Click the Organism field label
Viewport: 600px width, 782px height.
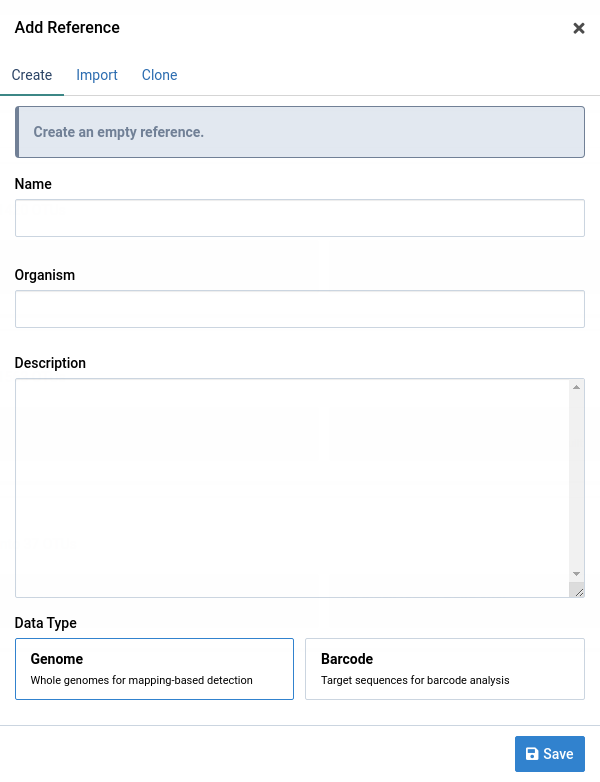[45, 275]
